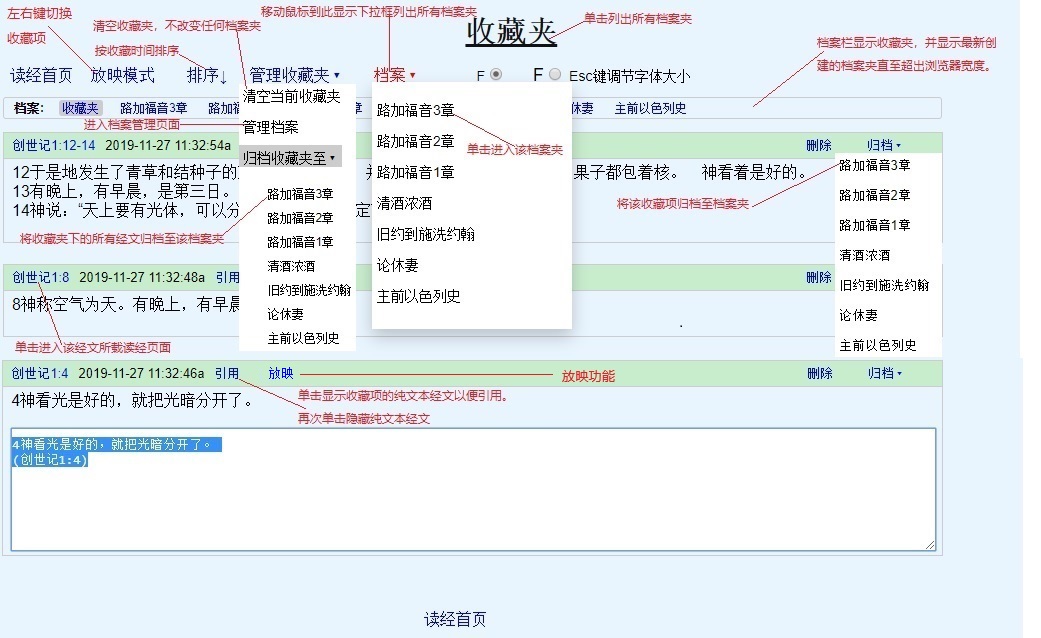Click the 排序↓ sort arrow
The height and width of the screenshot is (638, 1041).
pyautogui.click(x=207, y=76)
